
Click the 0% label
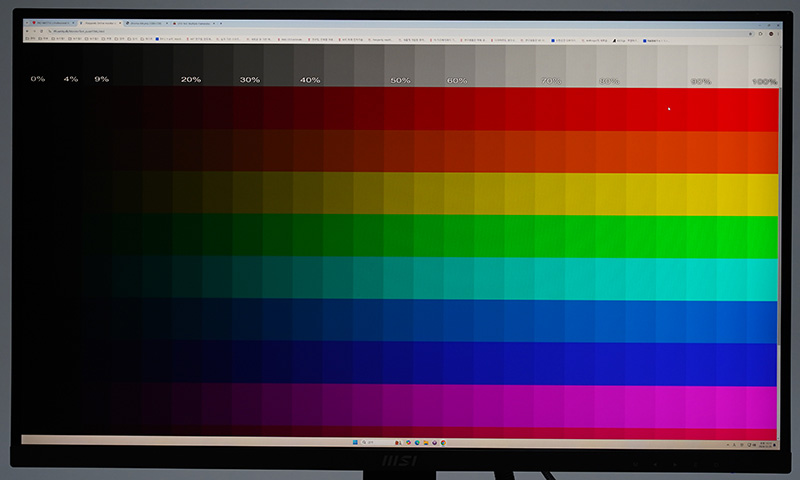(38, 79)
